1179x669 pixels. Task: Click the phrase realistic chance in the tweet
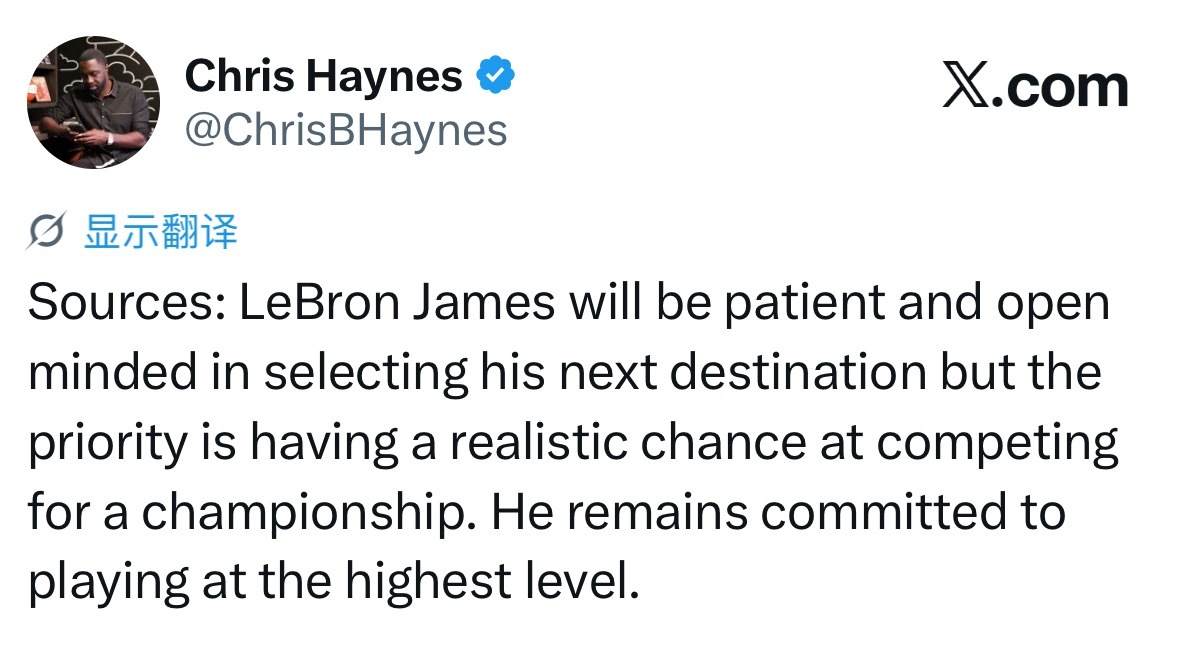point(629,442)
